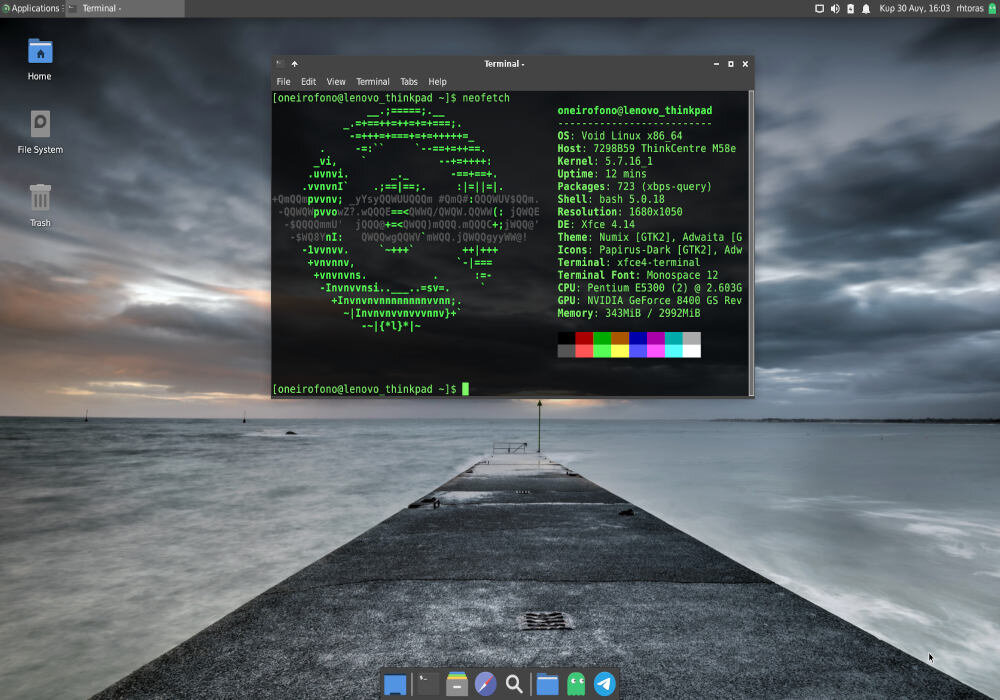Launch terminal emulator from the dock

coord(427,684)
